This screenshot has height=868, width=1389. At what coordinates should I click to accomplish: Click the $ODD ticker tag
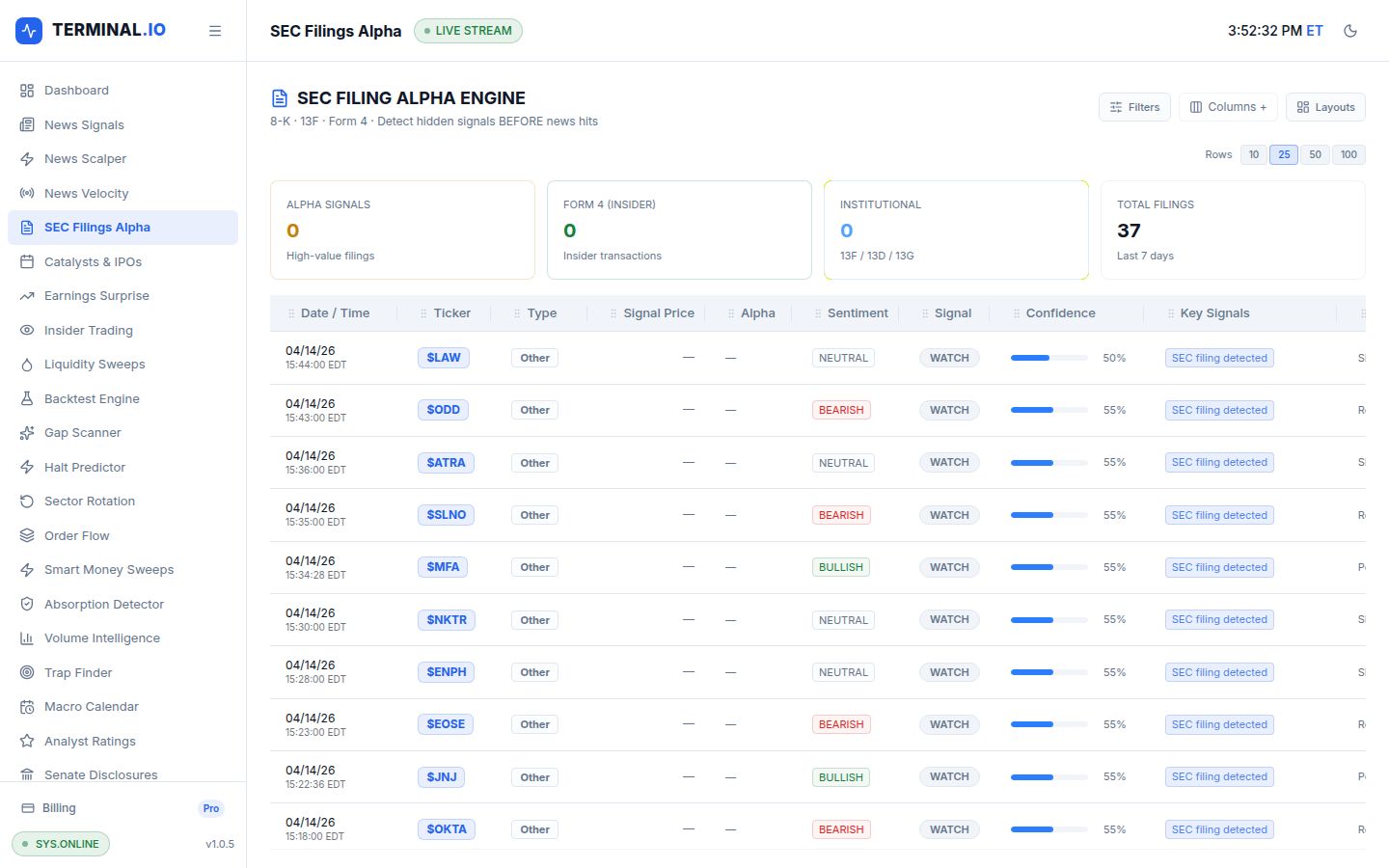point(444,410)
